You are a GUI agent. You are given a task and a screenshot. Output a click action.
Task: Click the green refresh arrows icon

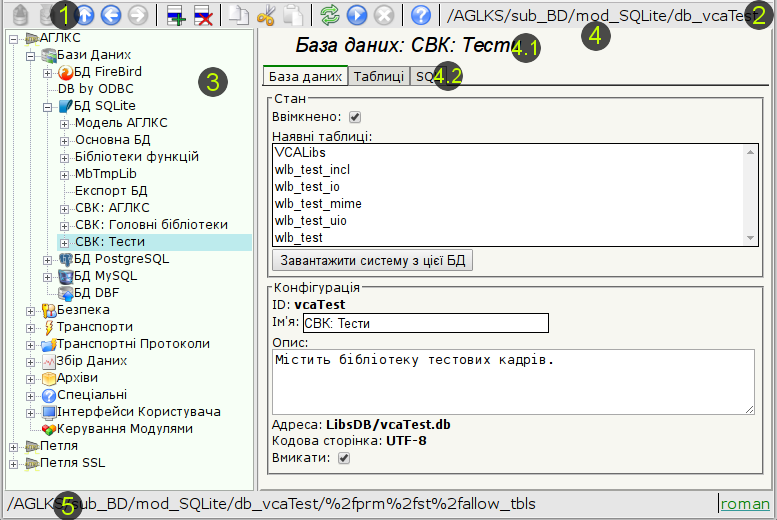329,15
